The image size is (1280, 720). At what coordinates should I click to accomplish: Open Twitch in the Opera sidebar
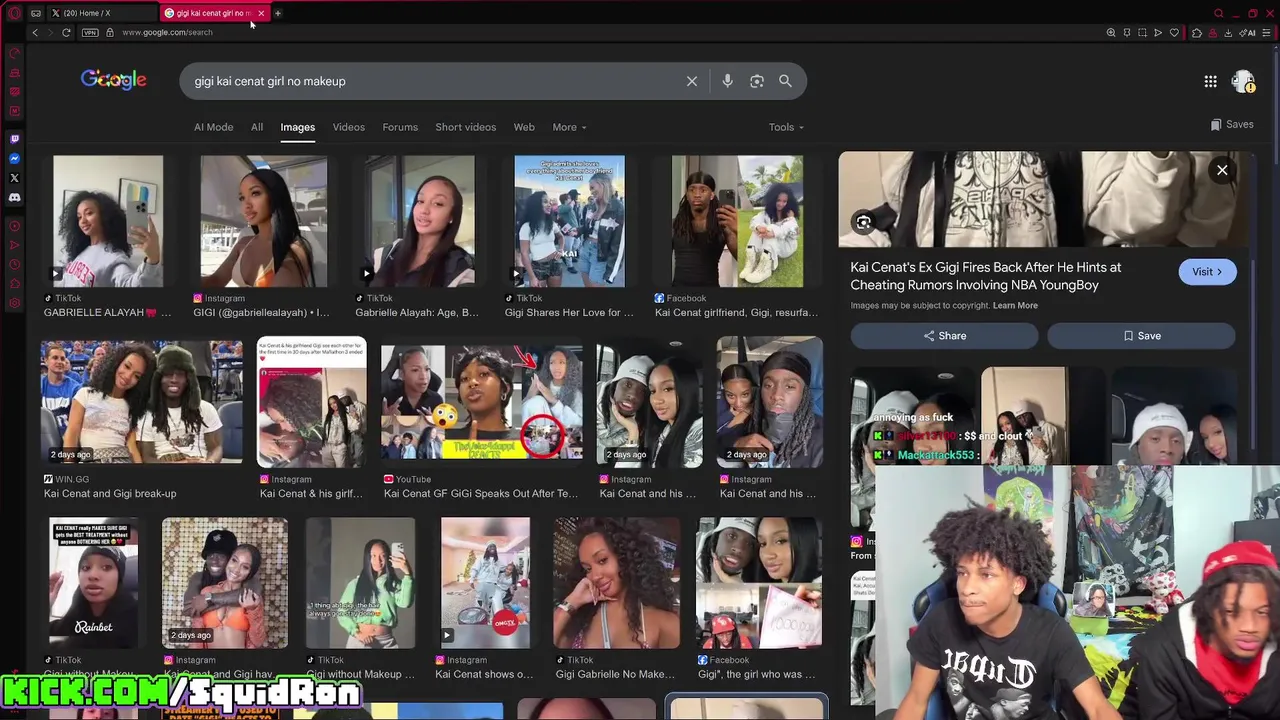(x=14, y=139)
